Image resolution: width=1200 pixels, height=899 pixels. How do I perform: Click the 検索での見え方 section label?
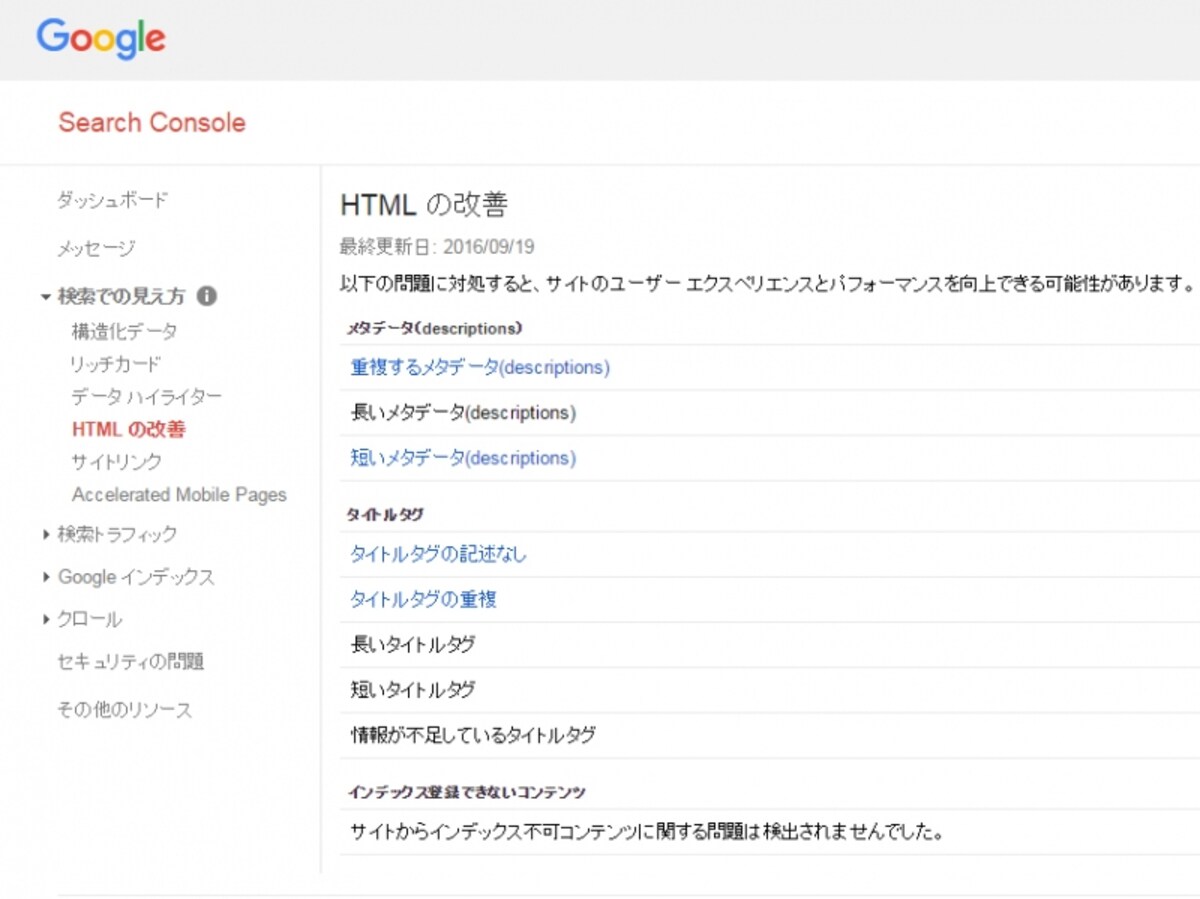click(122, 297)
